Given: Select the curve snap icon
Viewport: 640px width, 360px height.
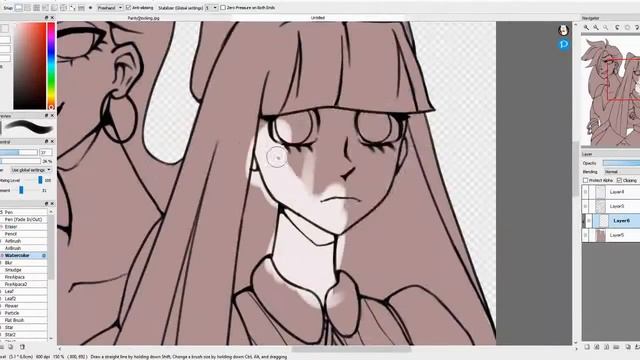Looking at the screenshot, I should 73,7.
